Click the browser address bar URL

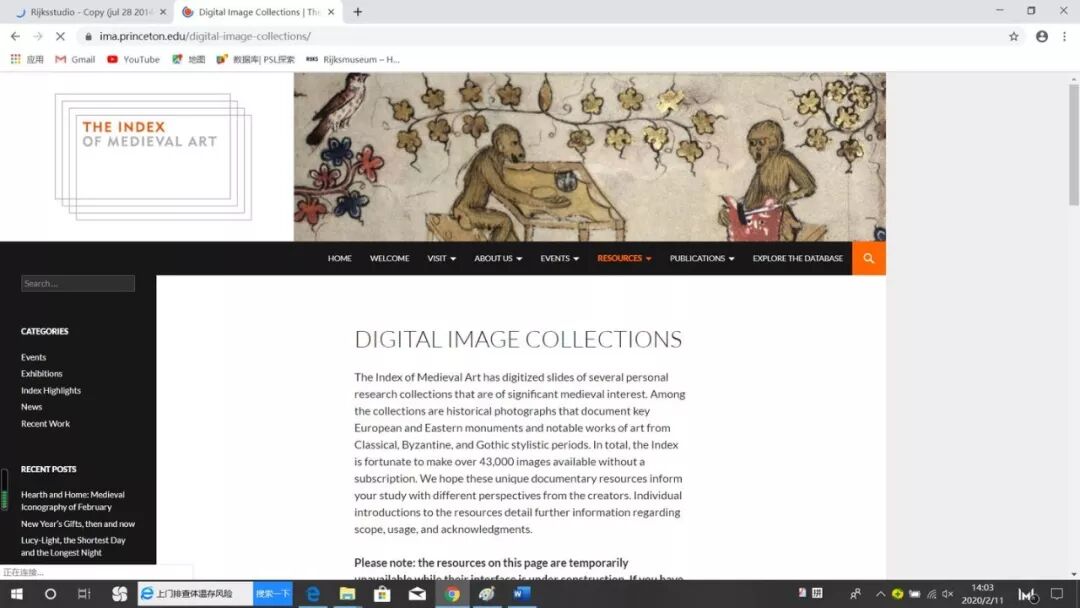(205, 36)
